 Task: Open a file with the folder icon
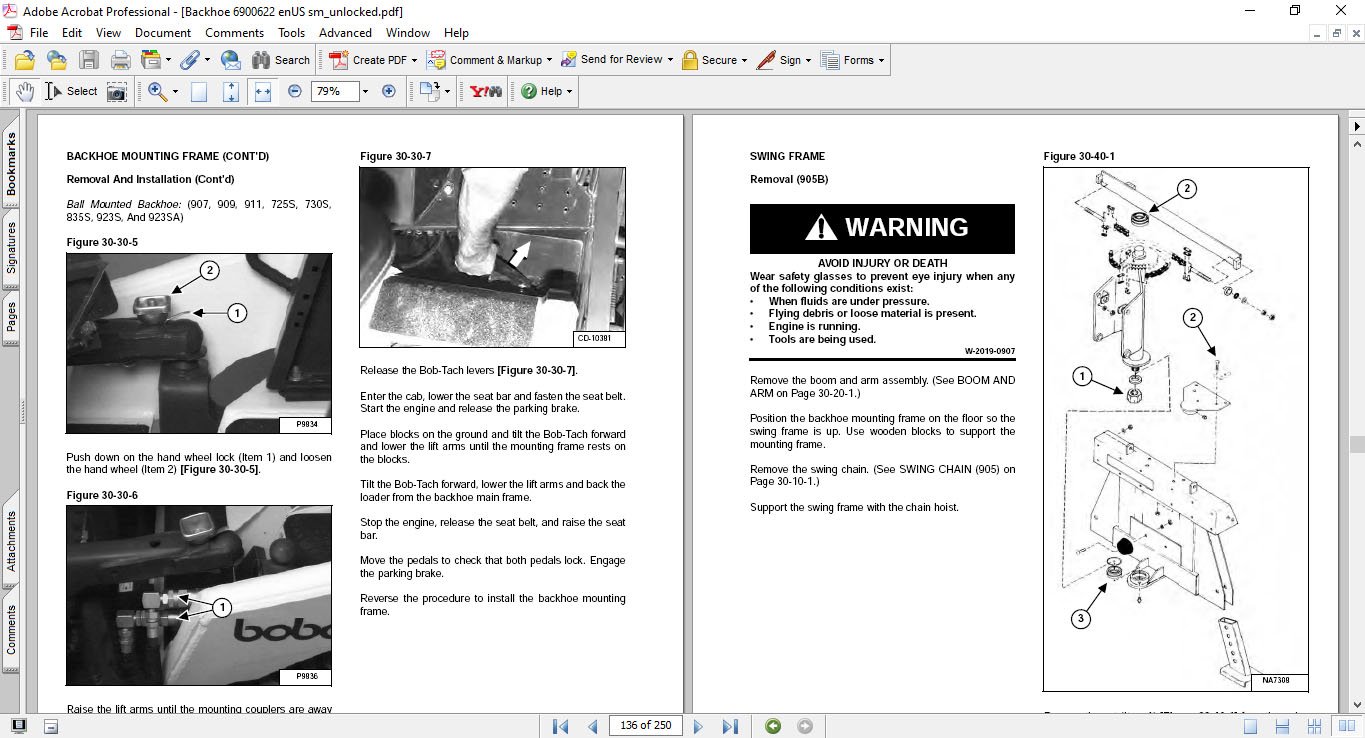(x=26, y=60)
